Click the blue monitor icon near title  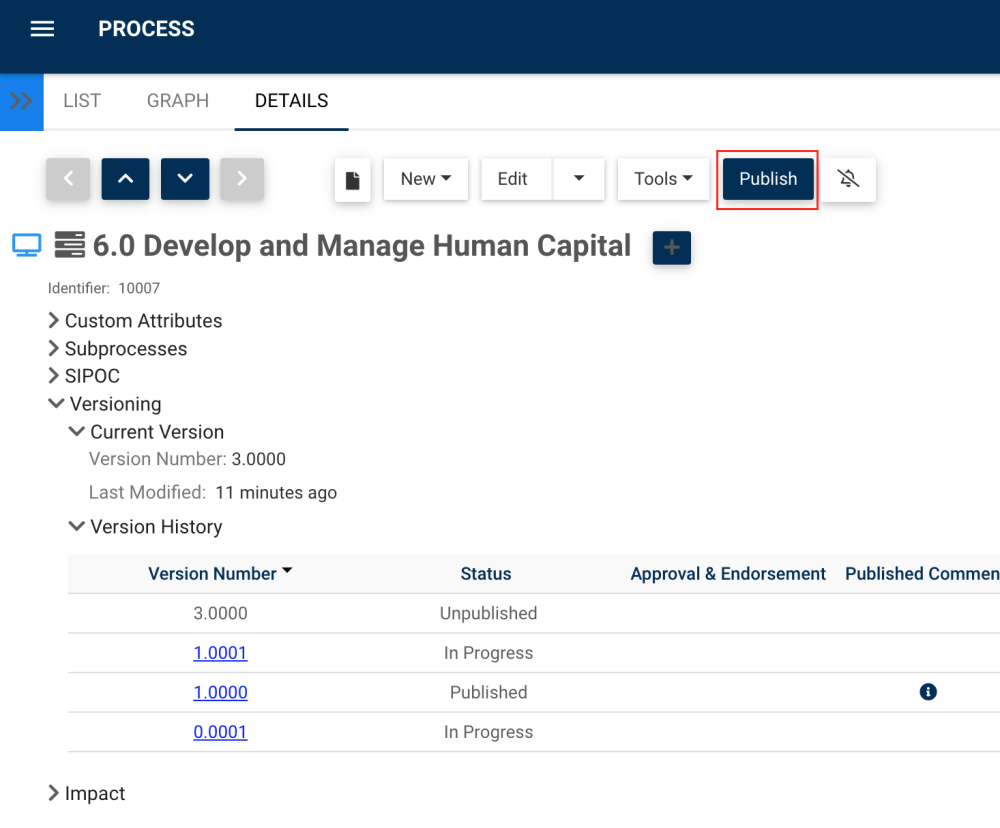tap(26, 245)
